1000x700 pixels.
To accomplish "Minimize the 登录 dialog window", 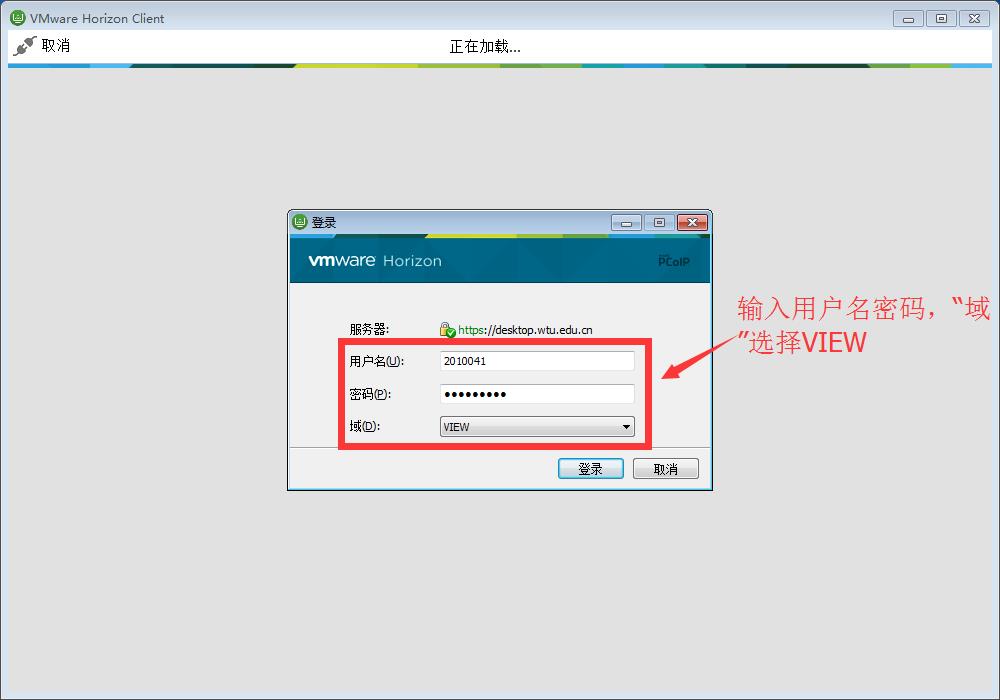I will coord(627,222).
